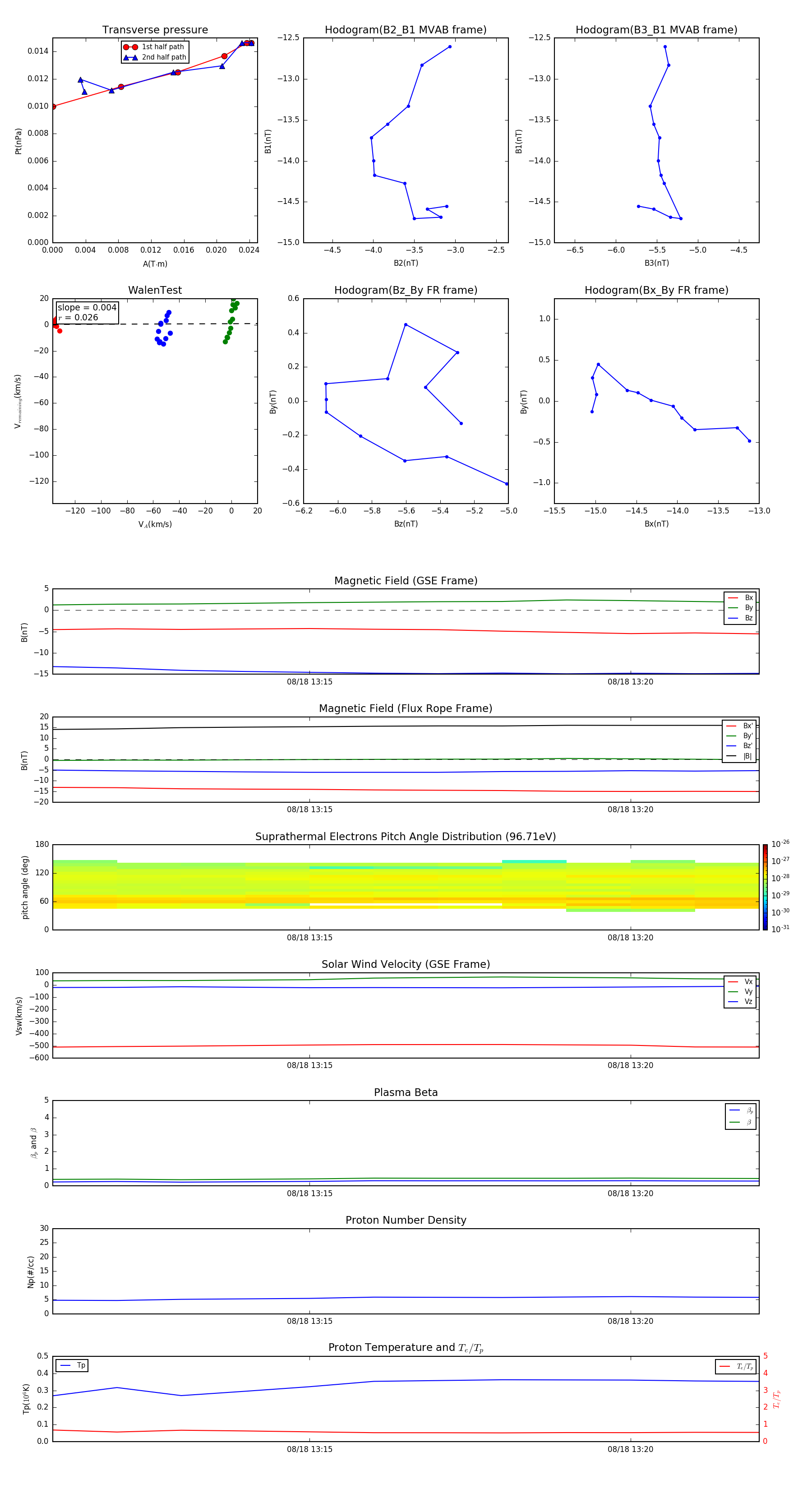Viewport: 812px width, 1489px height.
Task: Select By' legend entry in Flux Rope plot
Action: (x=740, y=736)
